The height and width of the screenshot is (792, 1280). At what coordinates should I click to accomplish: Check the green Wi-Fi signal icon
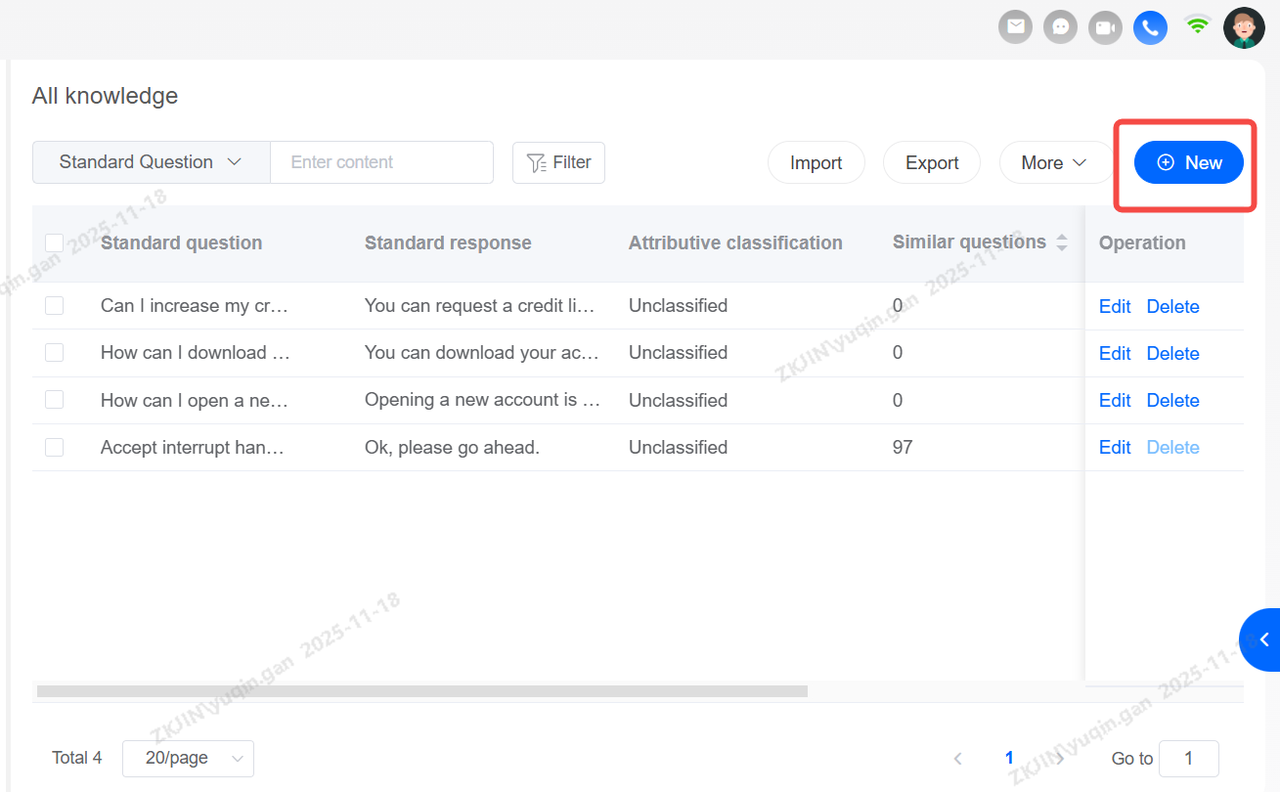(1197, 25)
